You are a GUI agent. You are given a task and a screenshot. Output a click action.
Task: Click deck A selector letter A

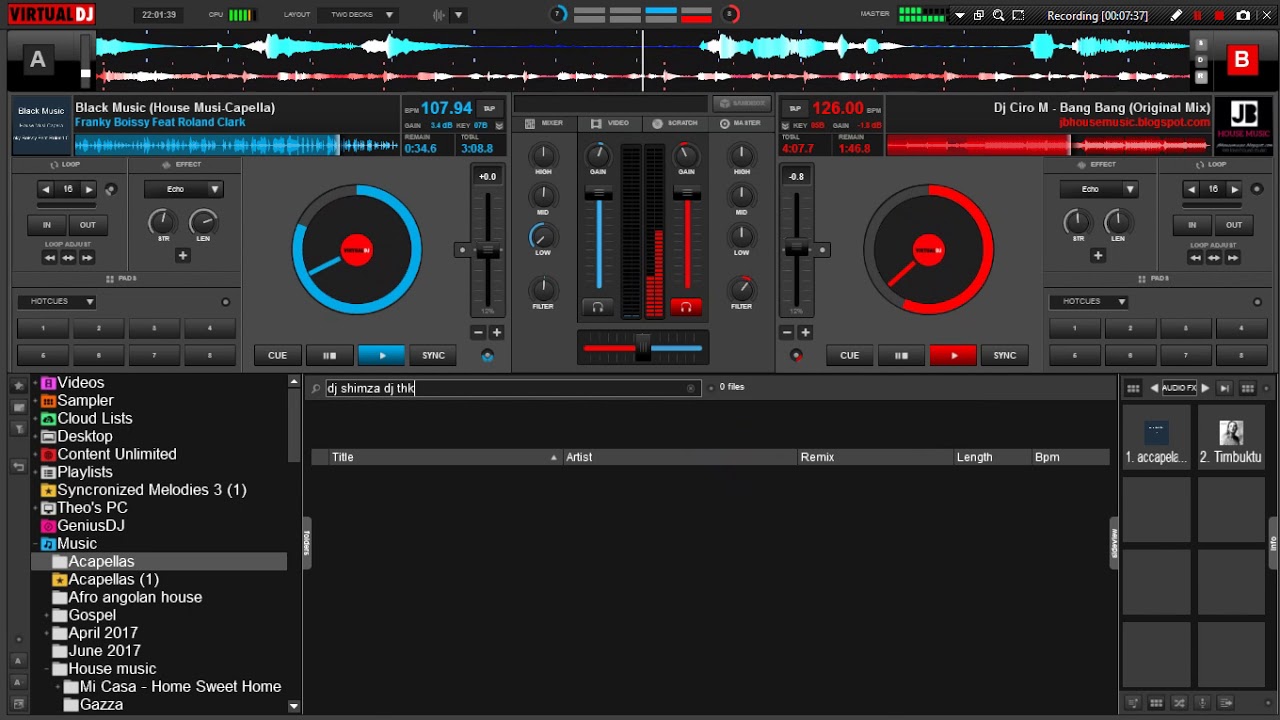pyautogui.click(x=38, y=60)
